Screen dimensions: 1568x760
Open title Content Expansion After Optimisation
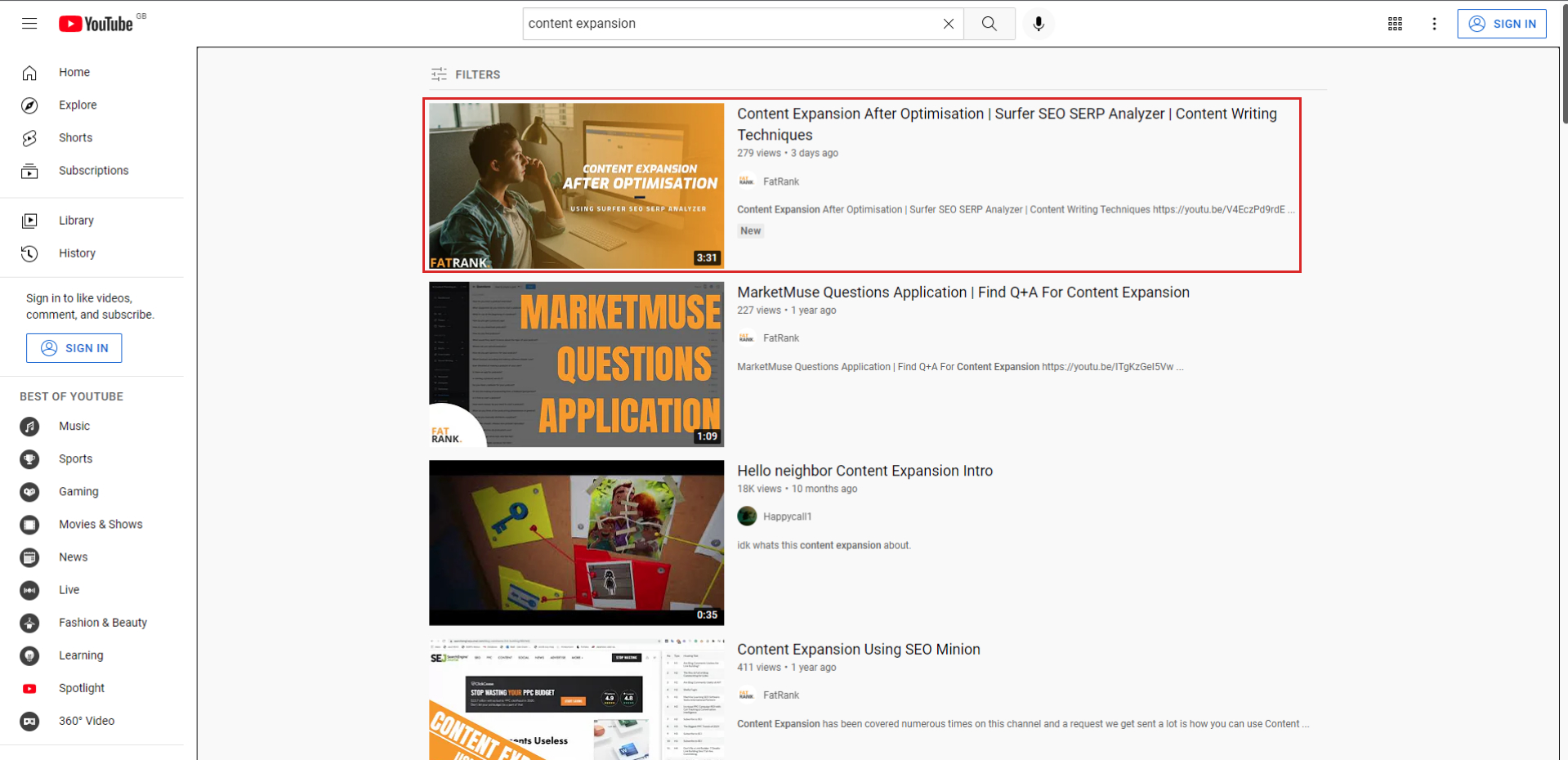pos(1007,124)
